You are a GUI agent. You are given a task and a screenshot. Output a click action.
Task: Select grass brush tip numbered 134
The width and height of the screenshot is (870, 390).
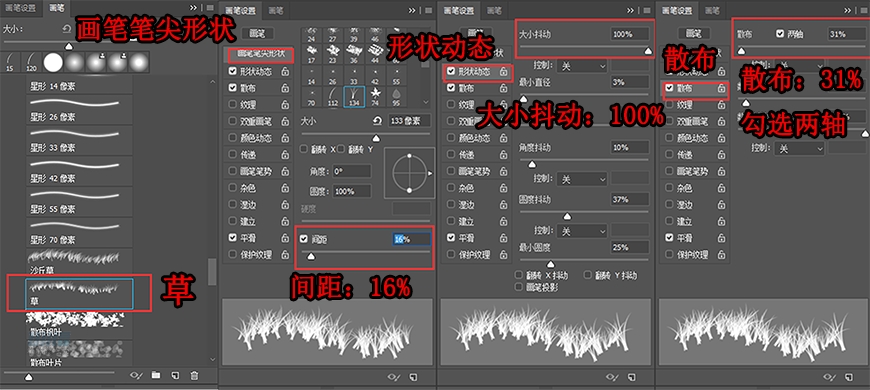point(353,96)
